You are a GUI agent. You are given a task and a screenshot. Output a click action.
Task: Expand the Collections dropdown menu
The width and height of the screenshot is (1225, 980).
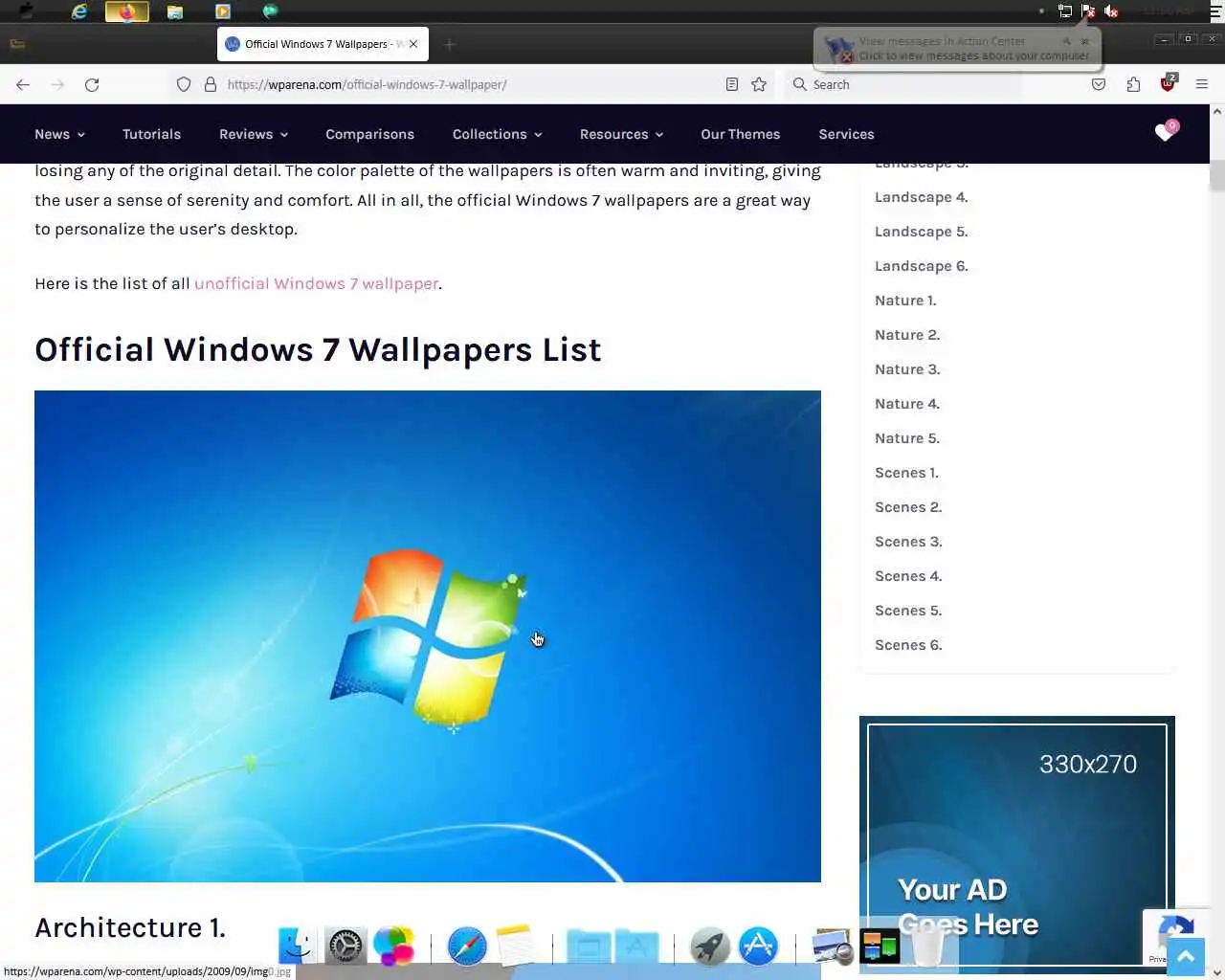tap(497, 134)
